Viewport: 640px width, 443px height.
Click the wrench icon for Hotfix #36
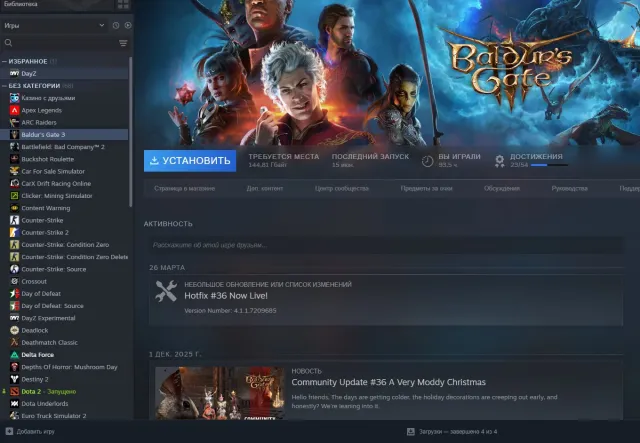tap(166, 291)
